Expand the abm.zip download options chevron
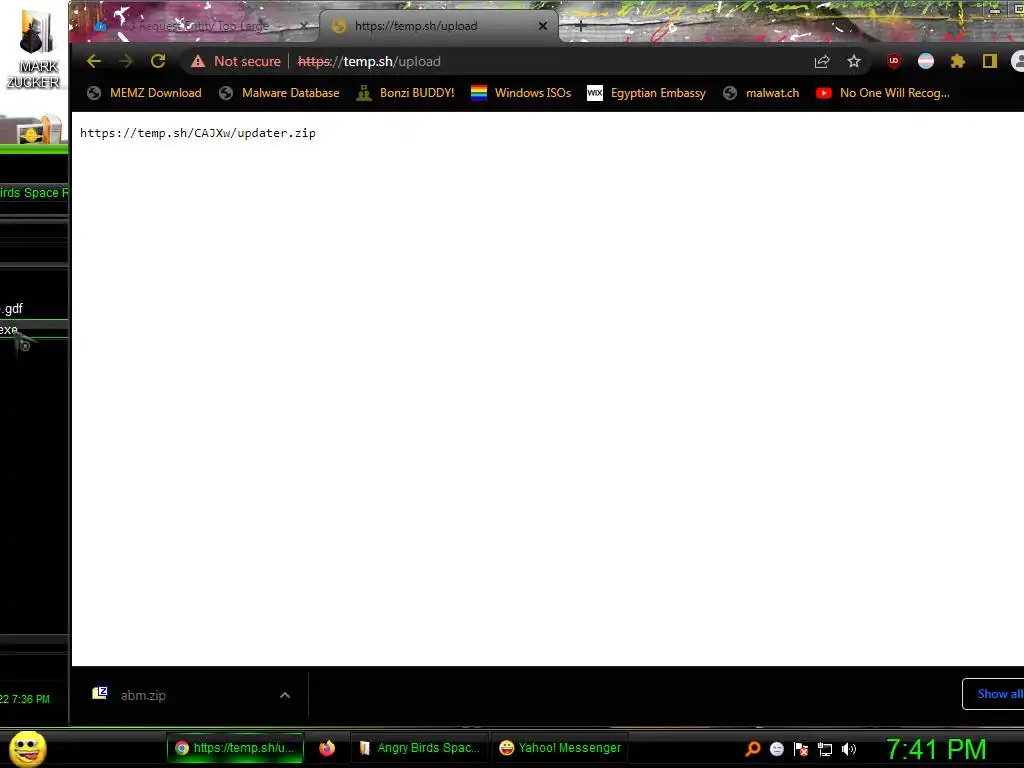This screenshot has height=768, width=1024. [x=285, y=696]
